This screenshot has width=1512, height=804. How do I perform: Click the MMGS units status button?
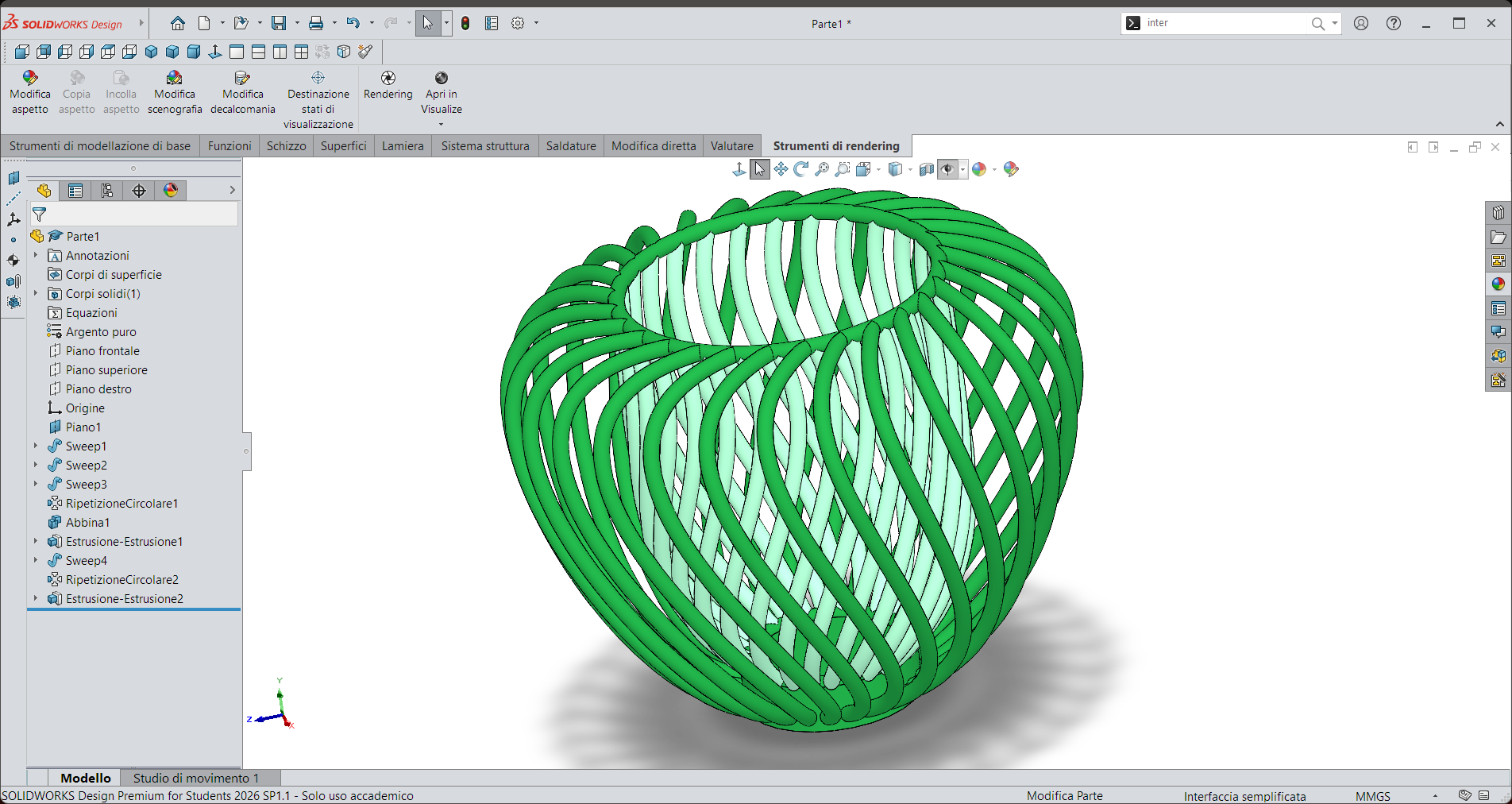pos(1373,796)
